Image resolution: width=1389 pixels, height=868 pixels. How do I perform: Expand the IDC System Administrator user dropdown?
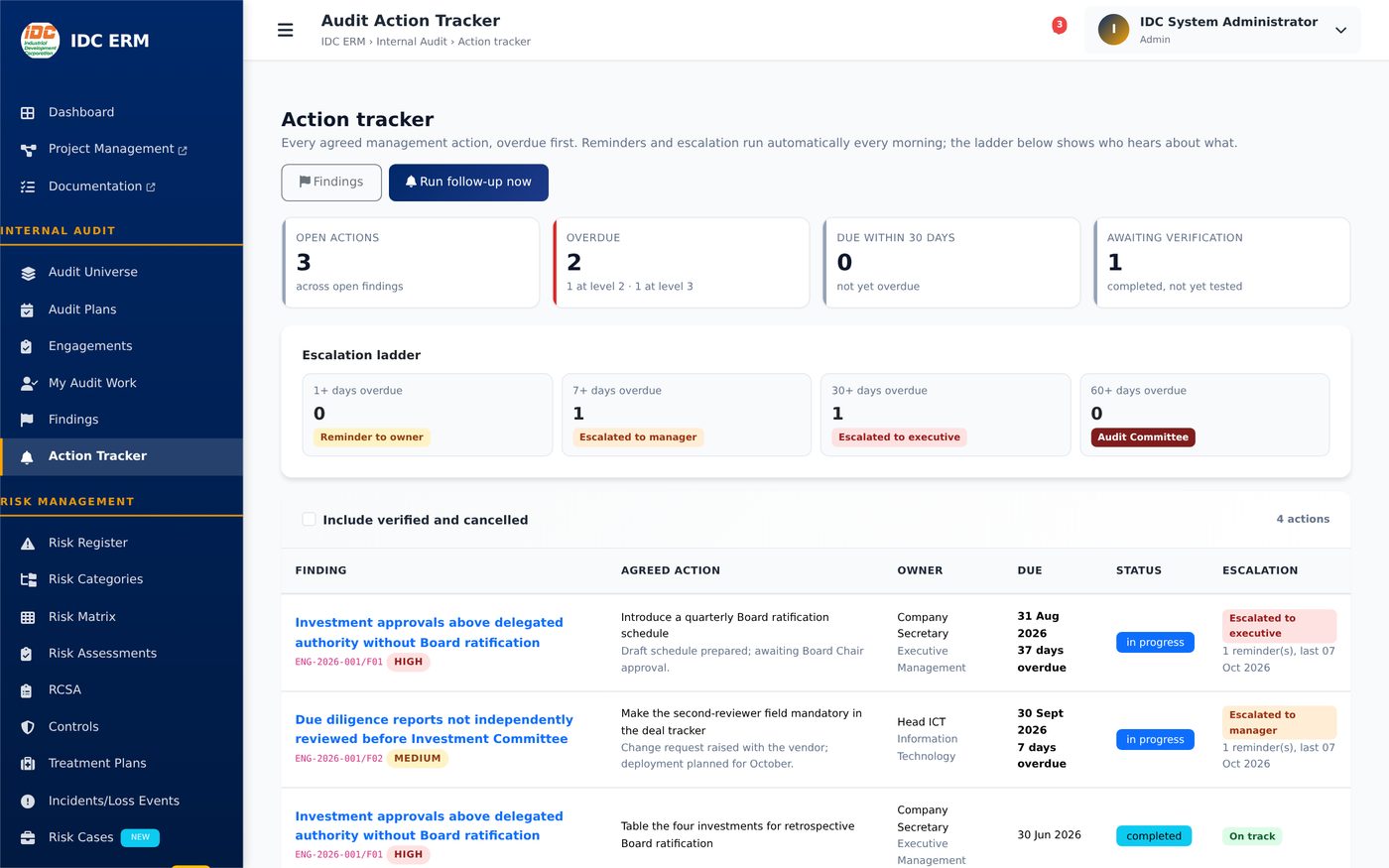pyautogui.click(x=1222, y=30)
